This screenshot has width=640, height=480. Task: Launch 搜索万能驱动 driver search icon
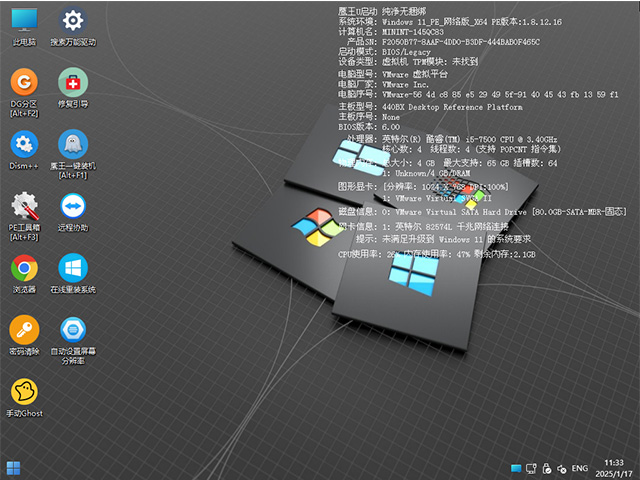[73, 27]
